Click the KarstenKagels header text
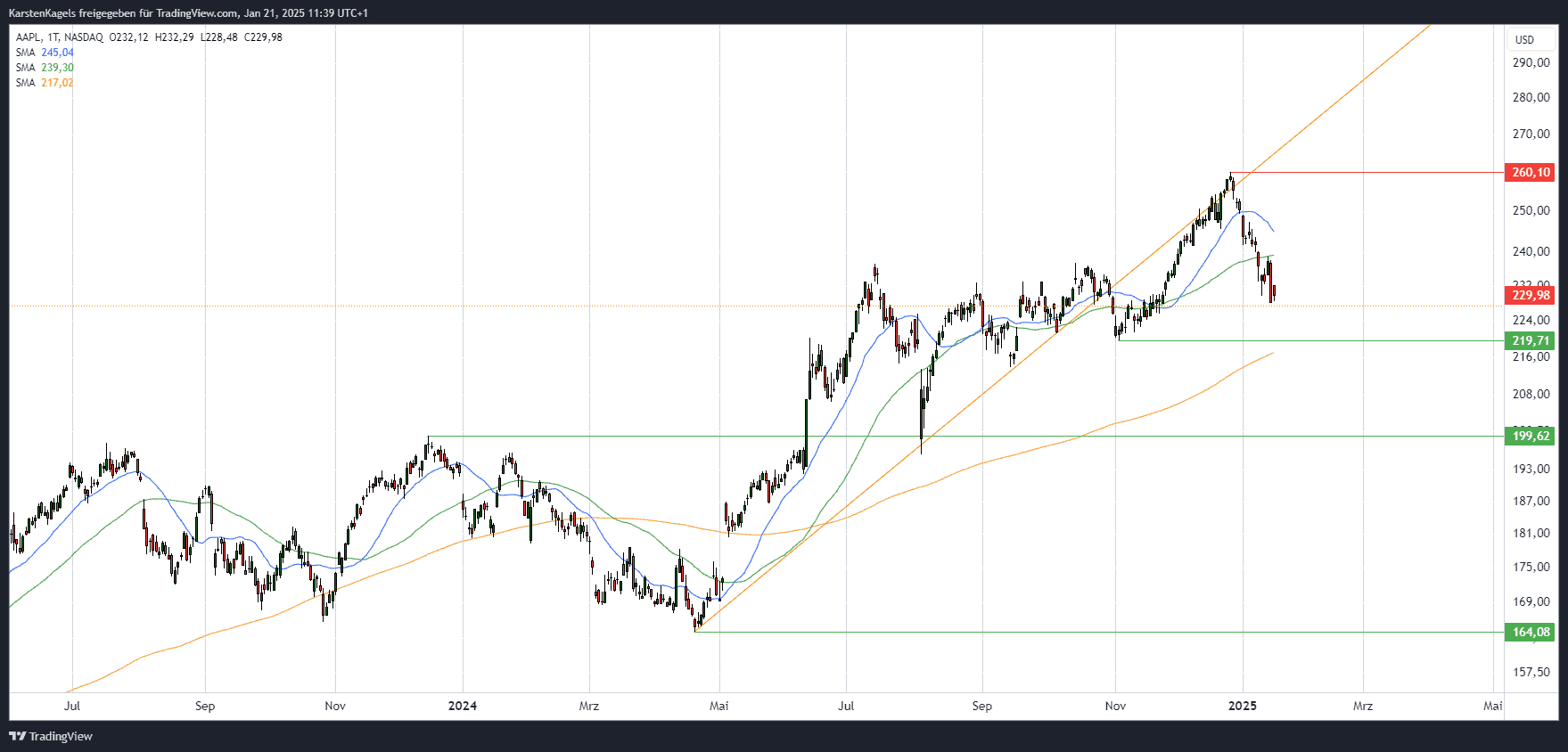 42,12
